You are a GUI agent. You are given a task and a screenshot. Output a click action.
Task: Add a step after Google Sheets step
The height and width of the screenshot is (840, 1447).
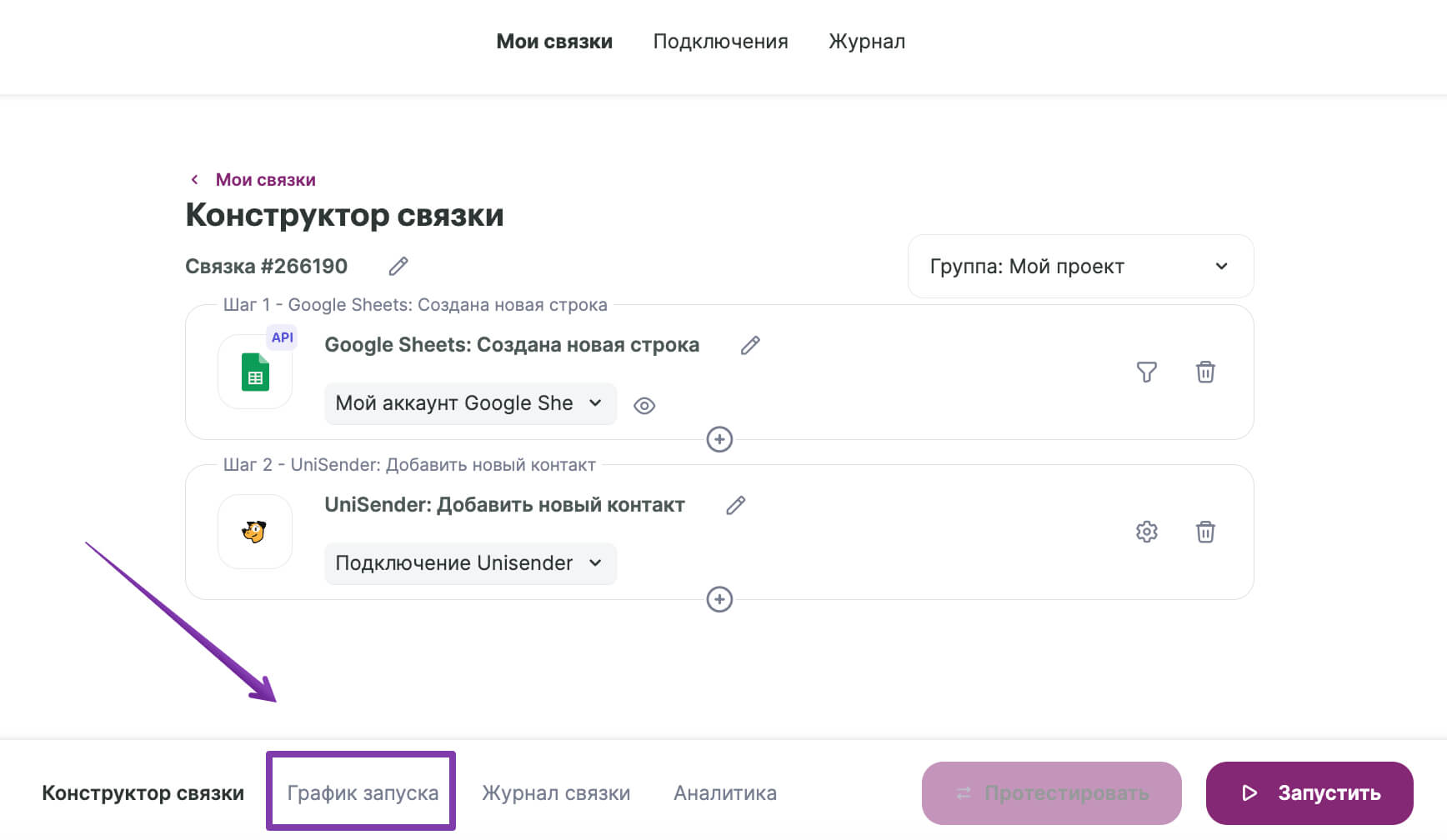point(719,439)
